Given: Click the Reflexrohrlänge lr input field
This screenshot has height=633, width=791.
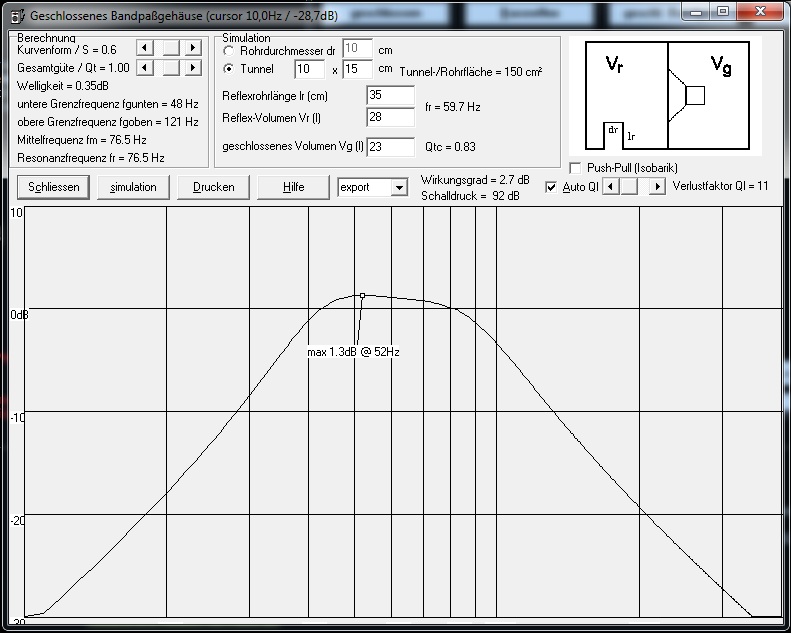Looking at the screenshot, I should pyautogui.click(x=390, y=96).
